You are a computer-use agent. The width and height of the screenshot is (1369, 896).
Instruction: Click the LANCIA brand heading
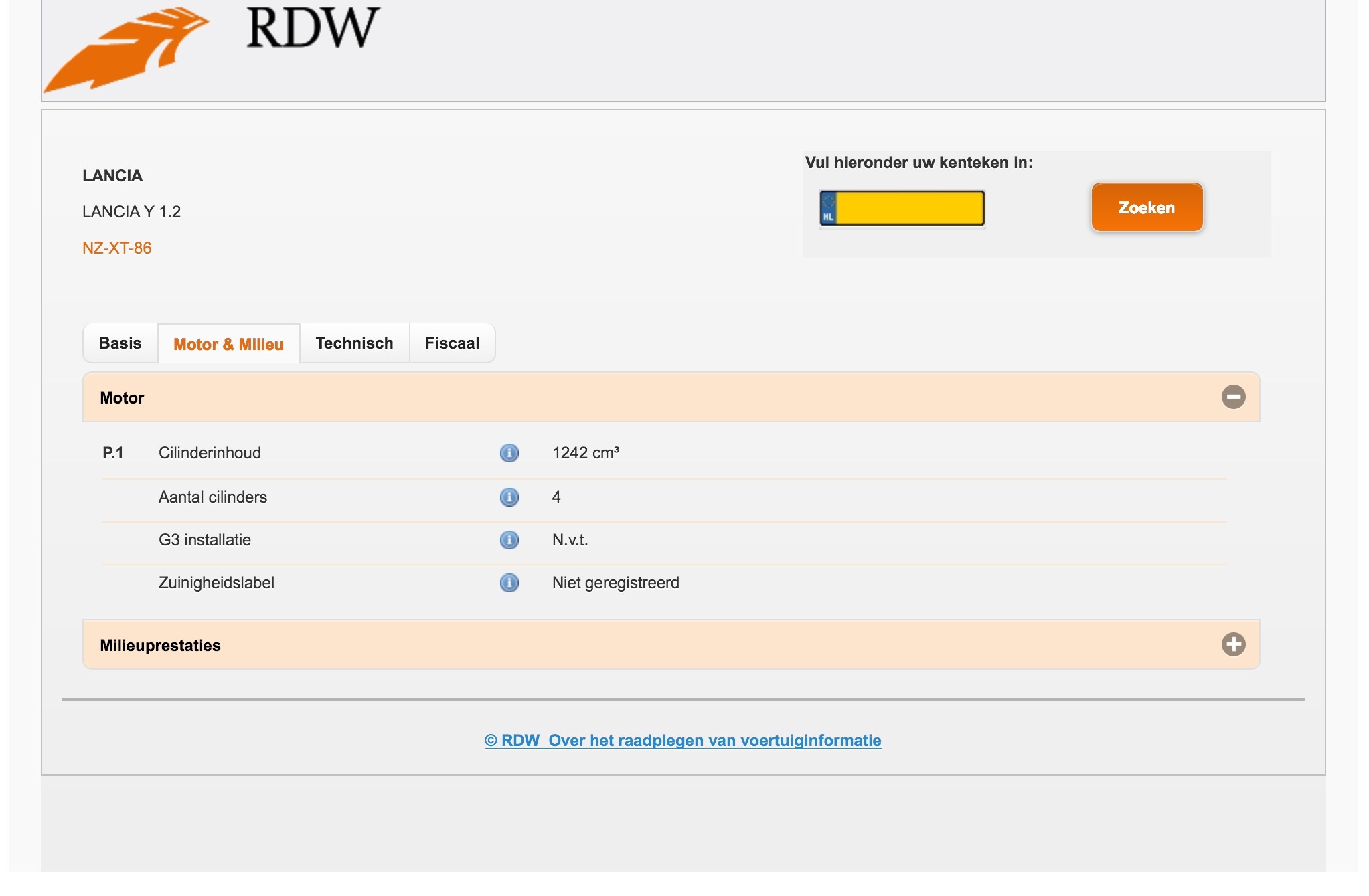[112, 176]
